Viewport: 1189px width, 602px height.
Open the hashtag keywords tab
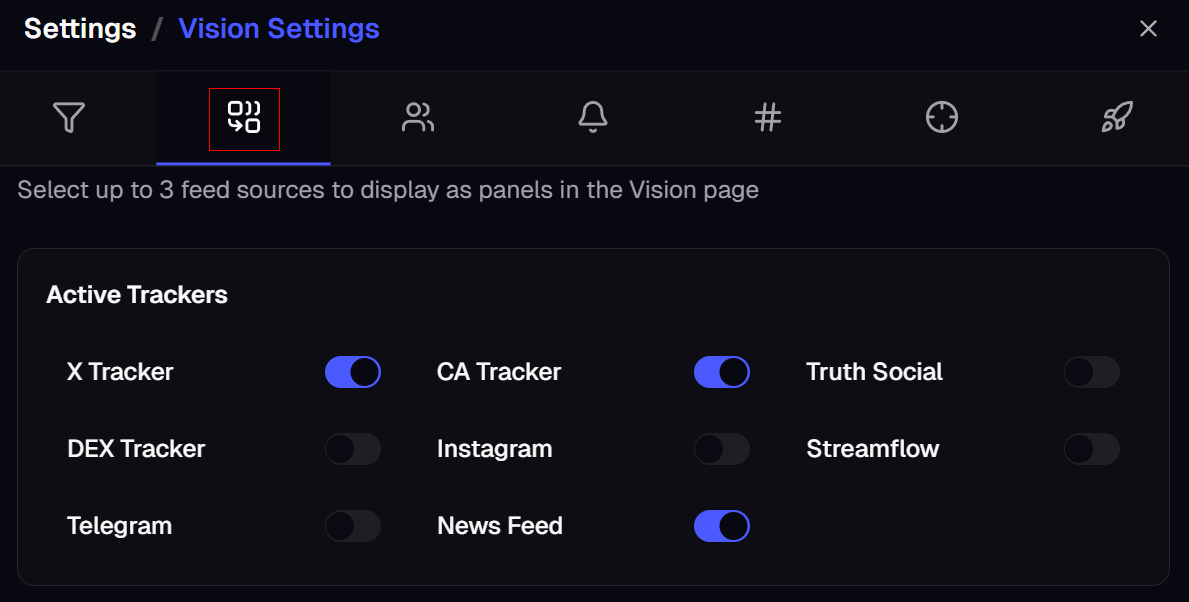click(x=767, y=118)
